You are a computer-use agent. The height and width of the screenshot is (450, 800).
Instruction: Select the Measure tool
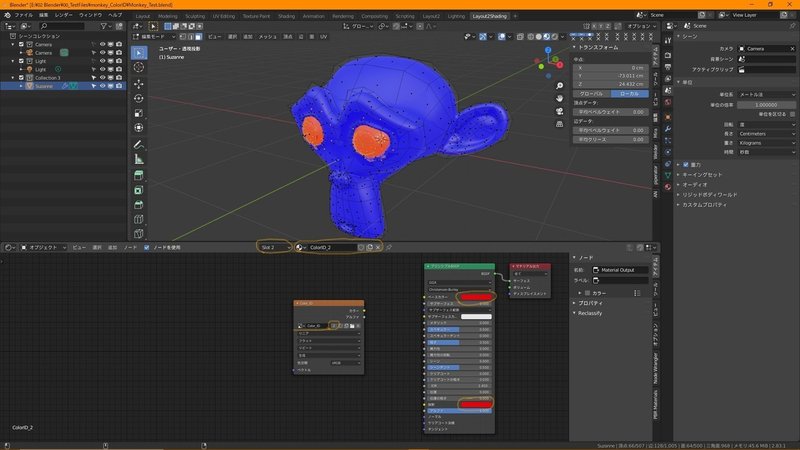pos(139,160)
